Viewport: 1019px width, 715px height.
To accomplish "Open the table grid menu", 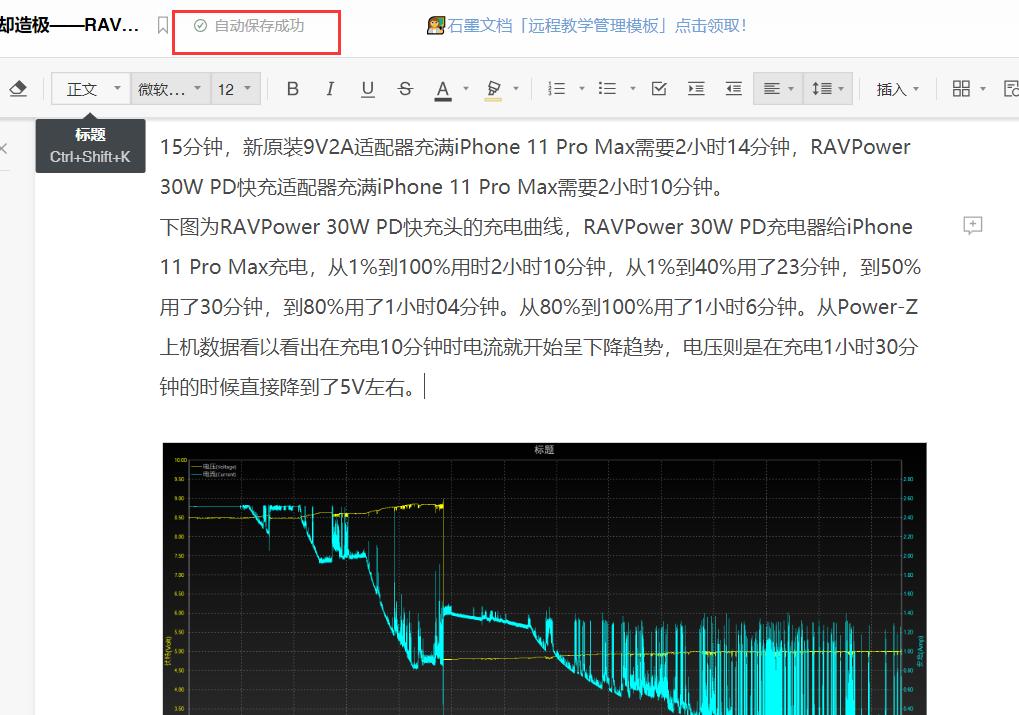I will [963, 88].
